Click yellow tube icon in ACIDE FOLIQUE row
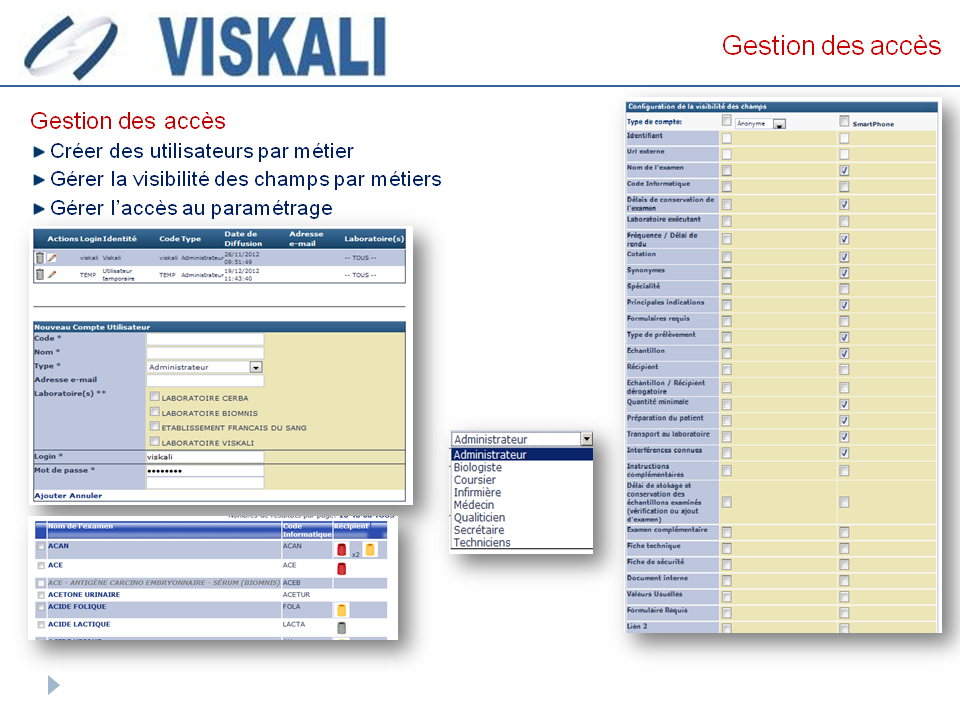The width and height of the screenshot is (960, 720). tap(342, 610)
